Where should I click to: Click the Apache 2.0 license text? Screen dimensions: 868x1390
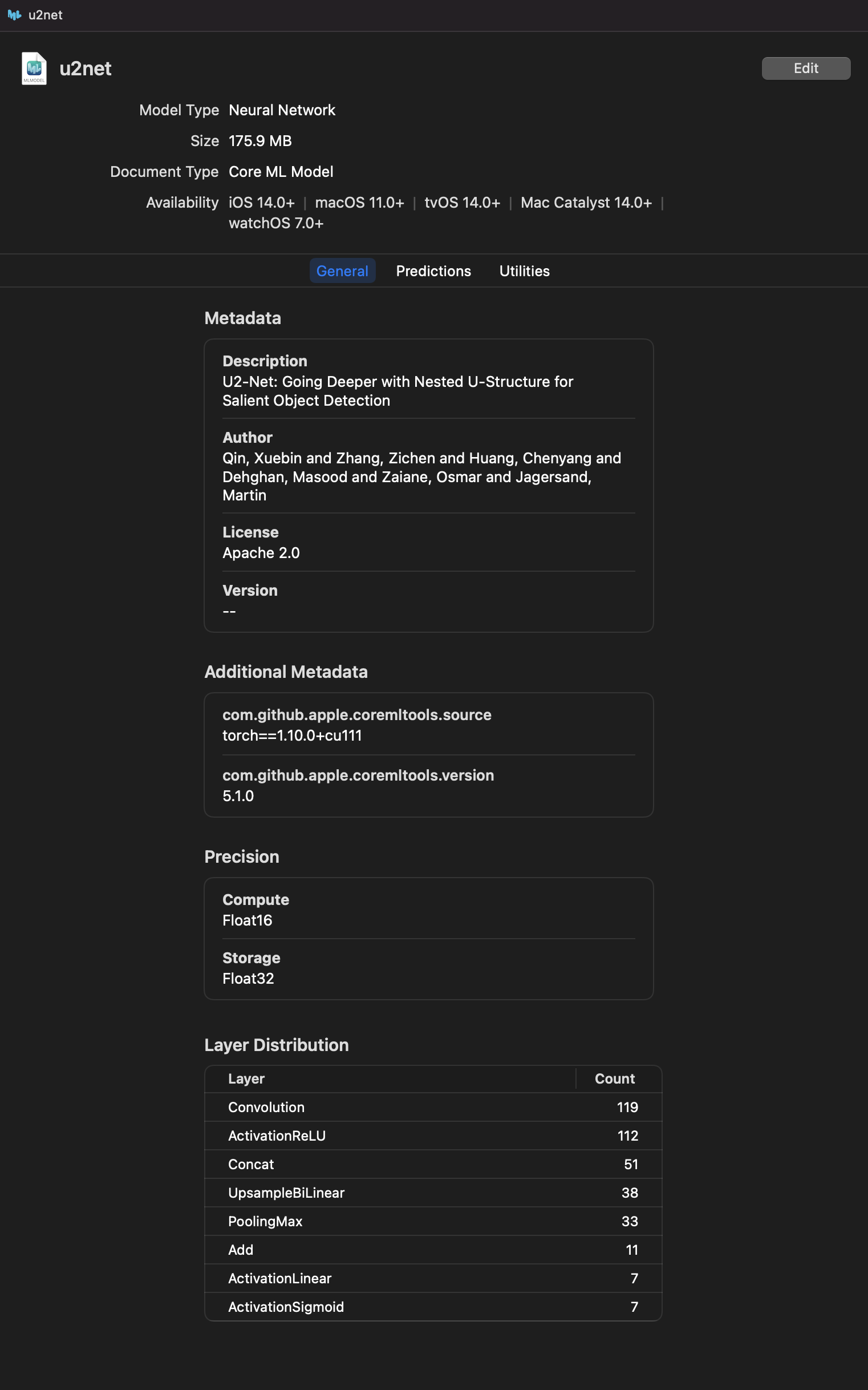[x=261, y=552]
